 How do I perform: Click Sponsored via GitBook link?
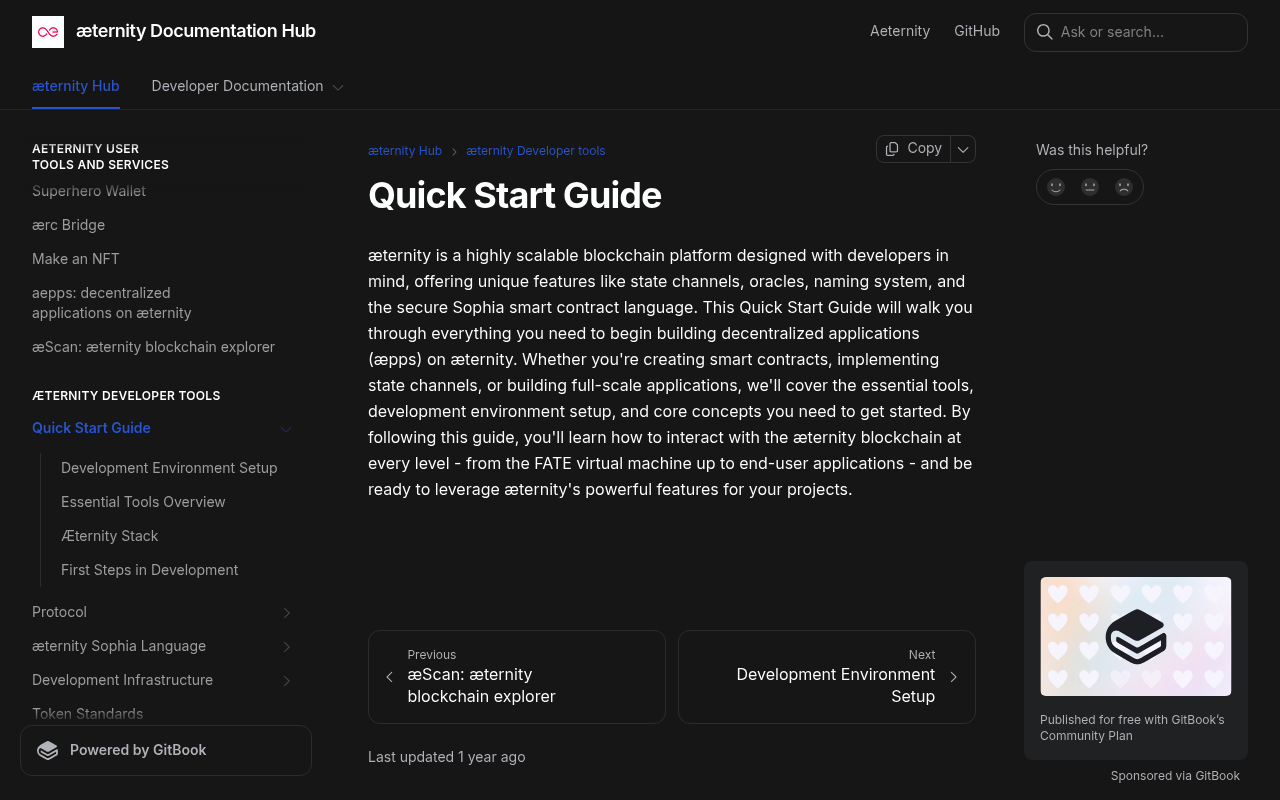pyautogui.click(x=1175, y=776)
